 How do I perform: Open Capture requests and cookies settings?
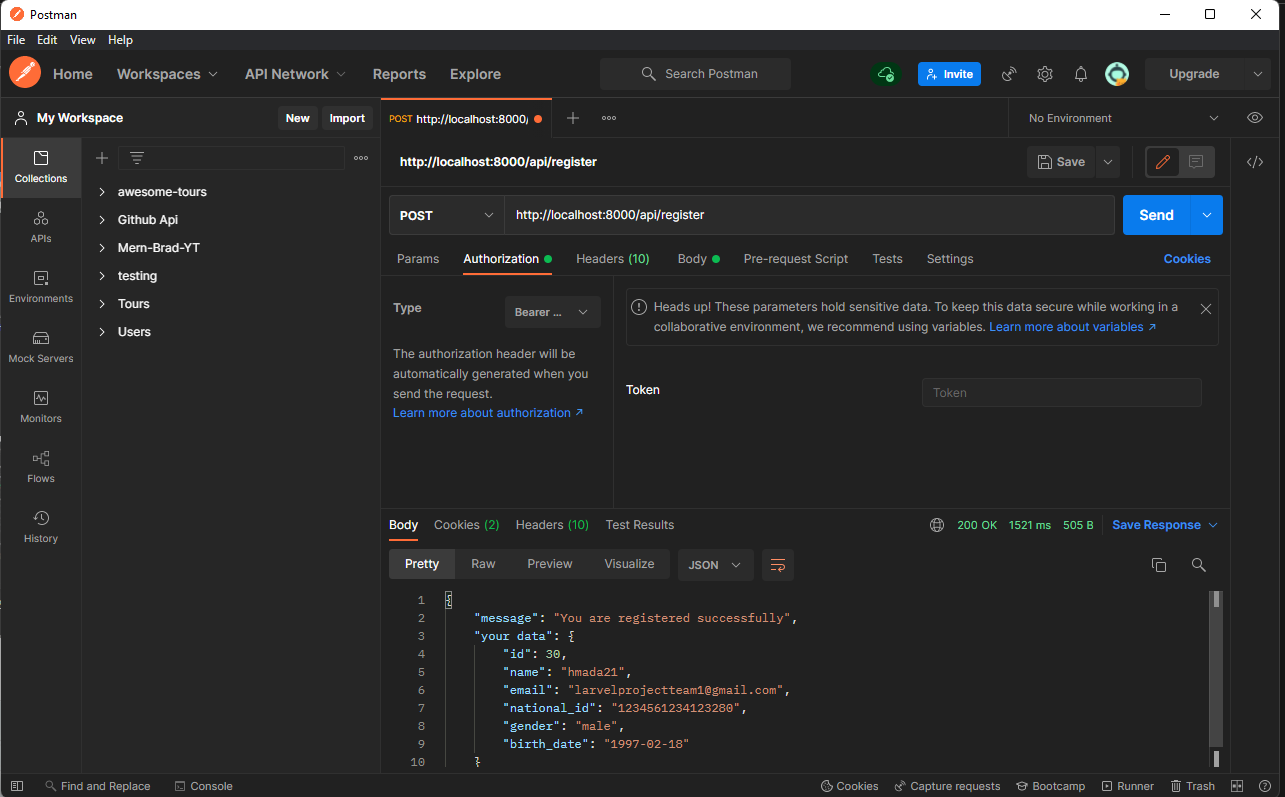[x=947, y=786]
